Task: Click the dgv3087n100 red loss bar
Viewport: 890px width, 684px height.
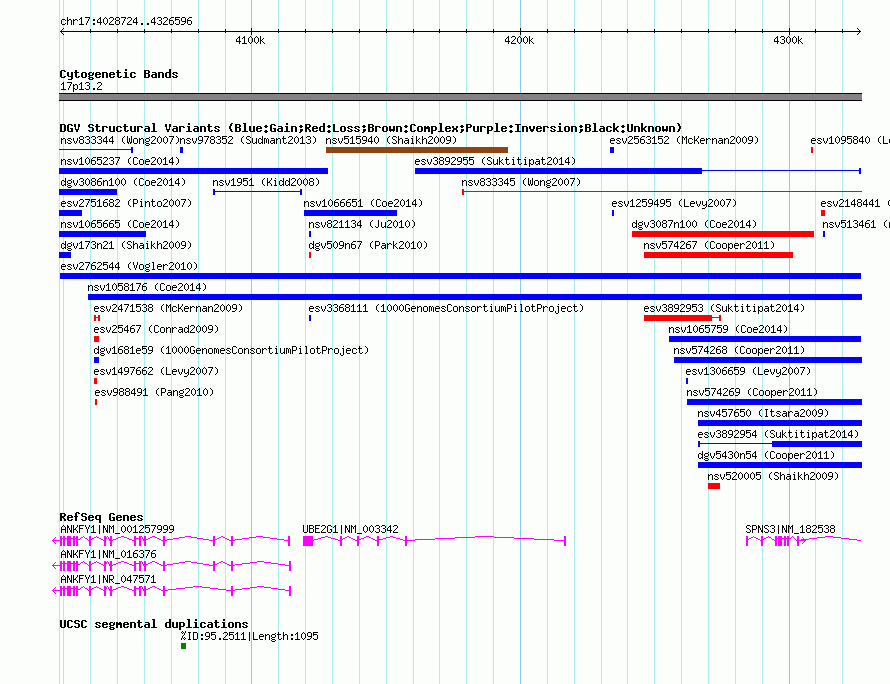Action: tap(723, 234)
